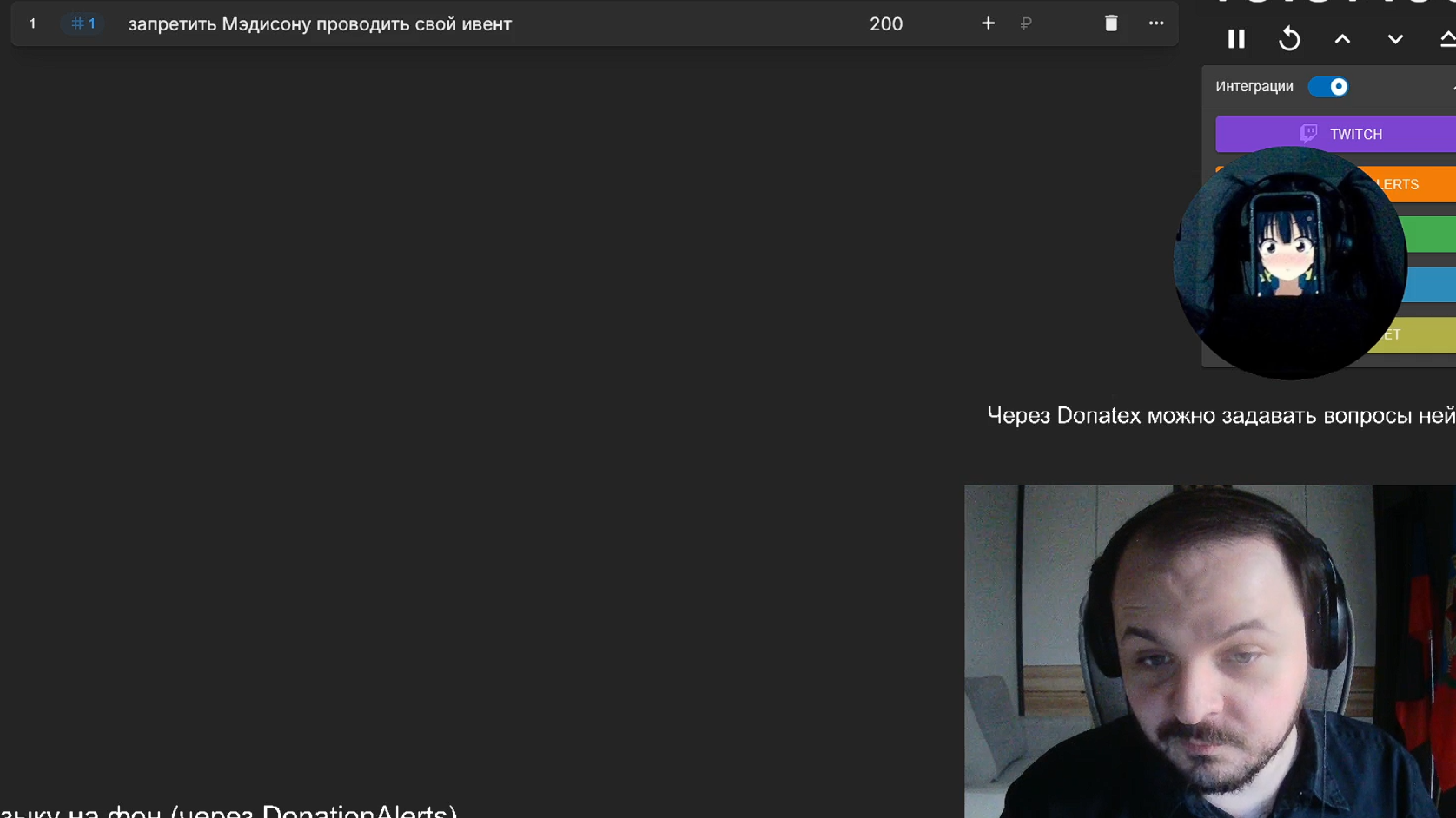This screenshot has width=1456, height=818.
Task: Increase timer using the up chevron
Action: click(1342, 39)
